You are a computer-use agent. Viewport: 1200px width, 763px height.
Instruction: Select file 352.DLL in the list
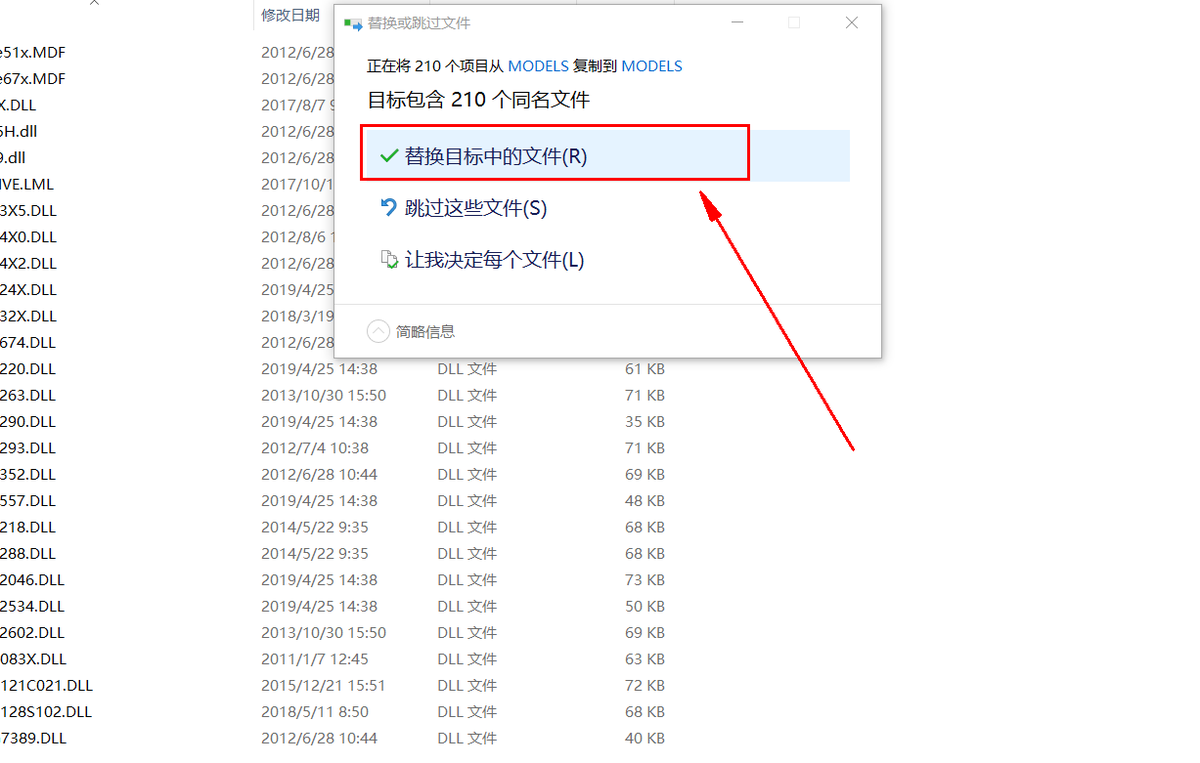click(28, 474)
